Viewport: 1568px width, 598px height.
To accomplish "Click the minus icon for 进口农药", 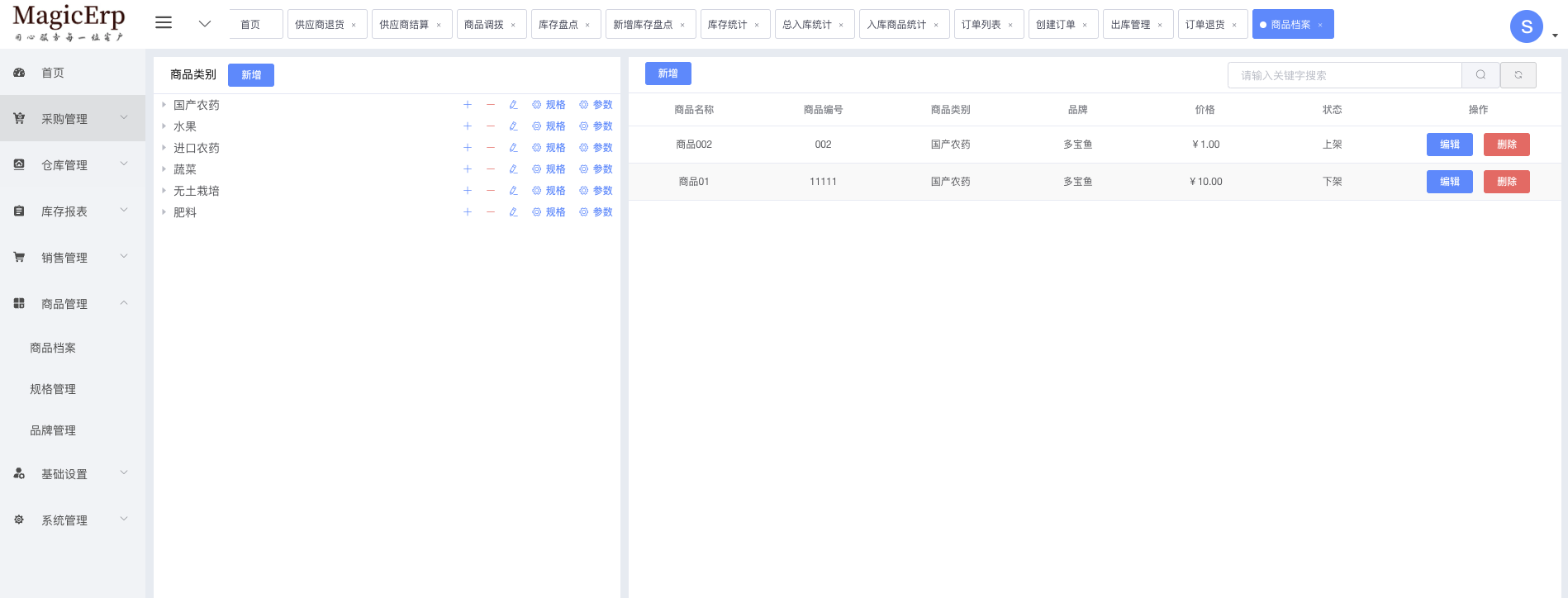I will pos(491,148).
